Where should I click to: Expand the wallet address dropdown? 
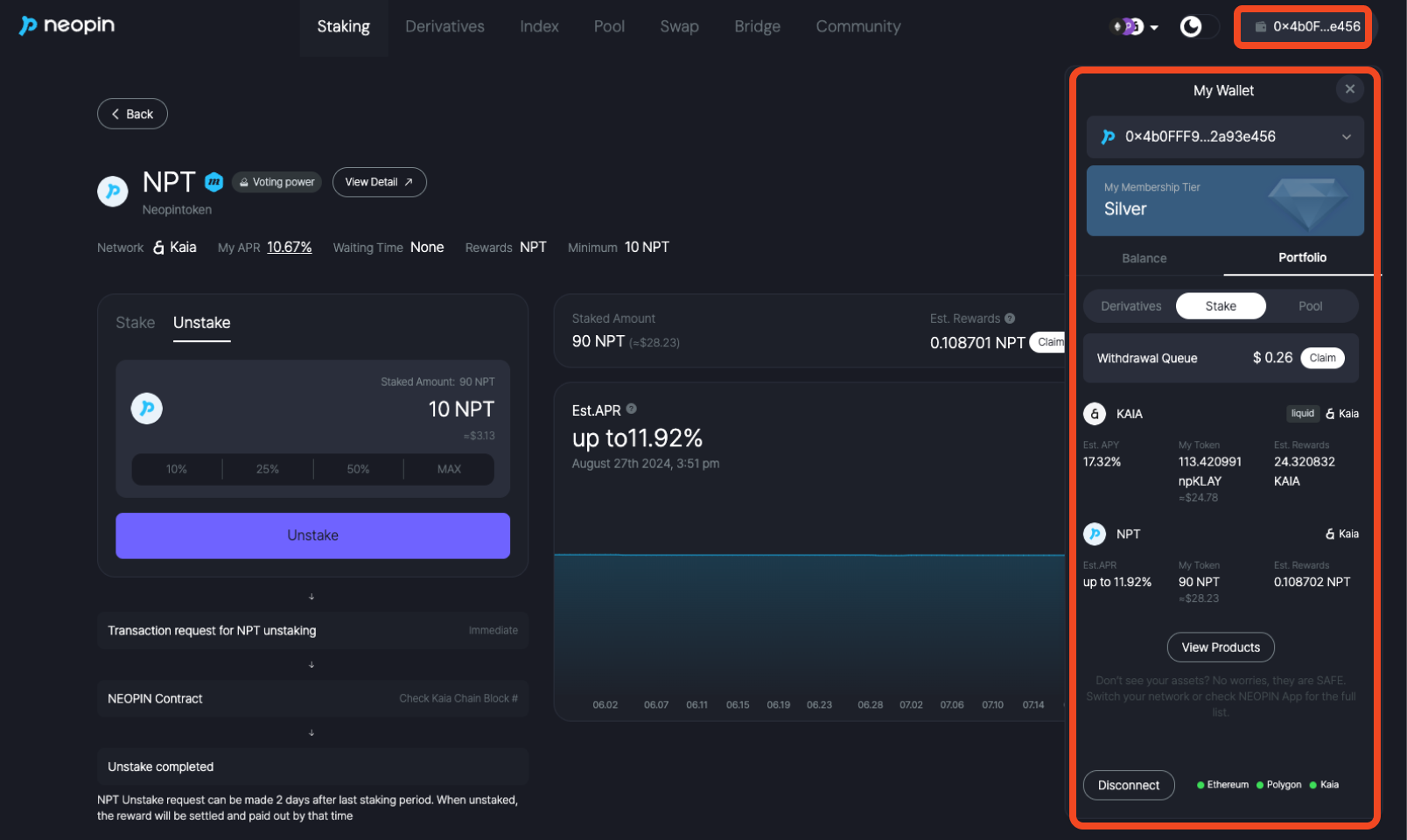pos(1346,136)
